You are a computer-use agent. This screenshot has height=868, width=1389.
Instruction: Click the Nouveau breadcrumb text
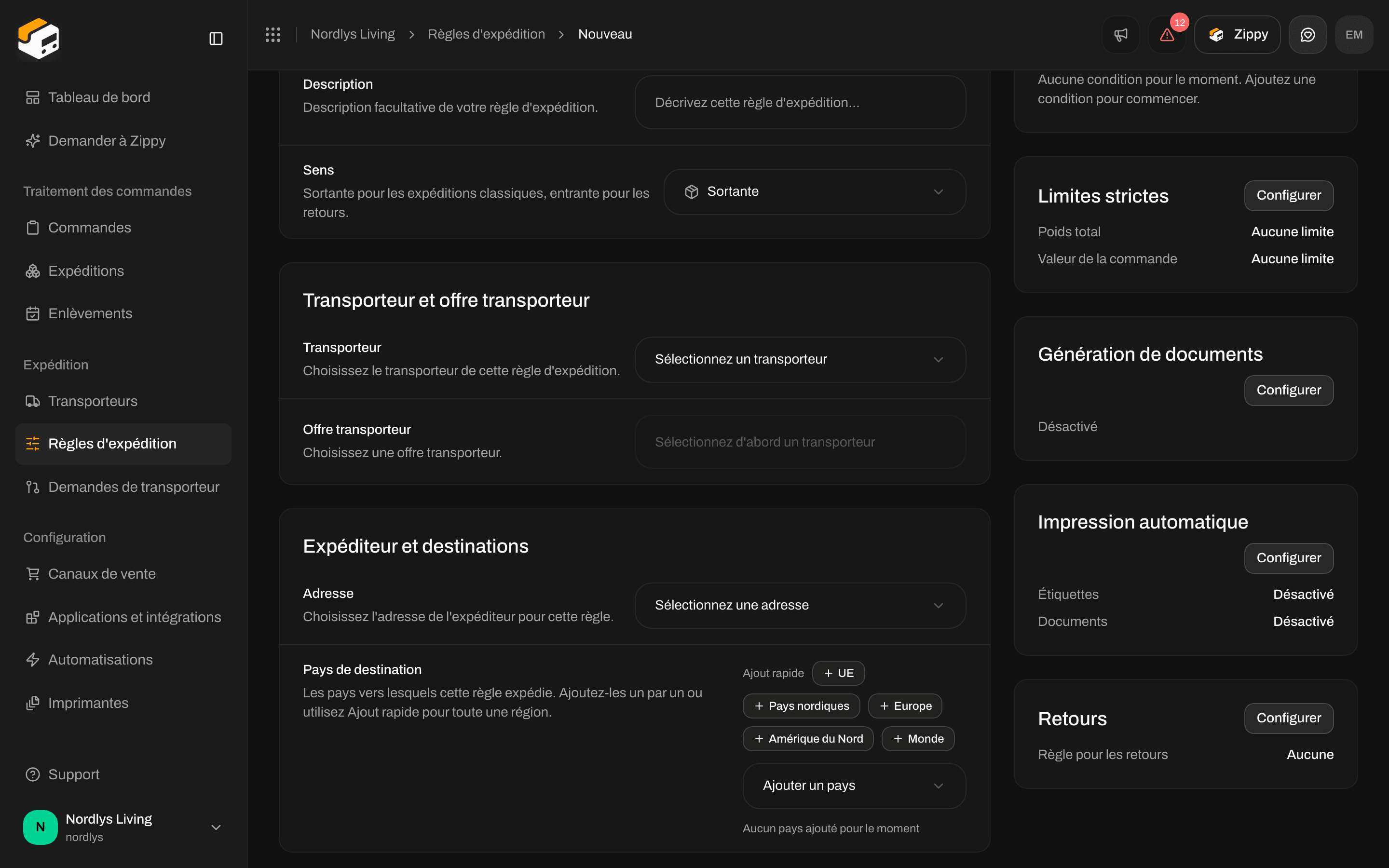pyautogui.click(x=605, y=34)
